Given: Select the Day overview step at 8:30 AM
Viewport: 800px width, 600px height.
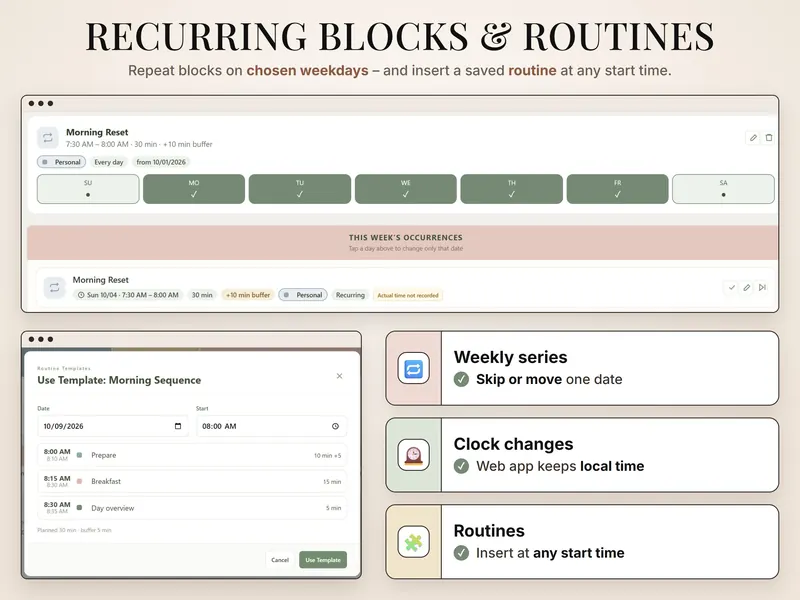Looking at the screenshot, I should (192, 508).
